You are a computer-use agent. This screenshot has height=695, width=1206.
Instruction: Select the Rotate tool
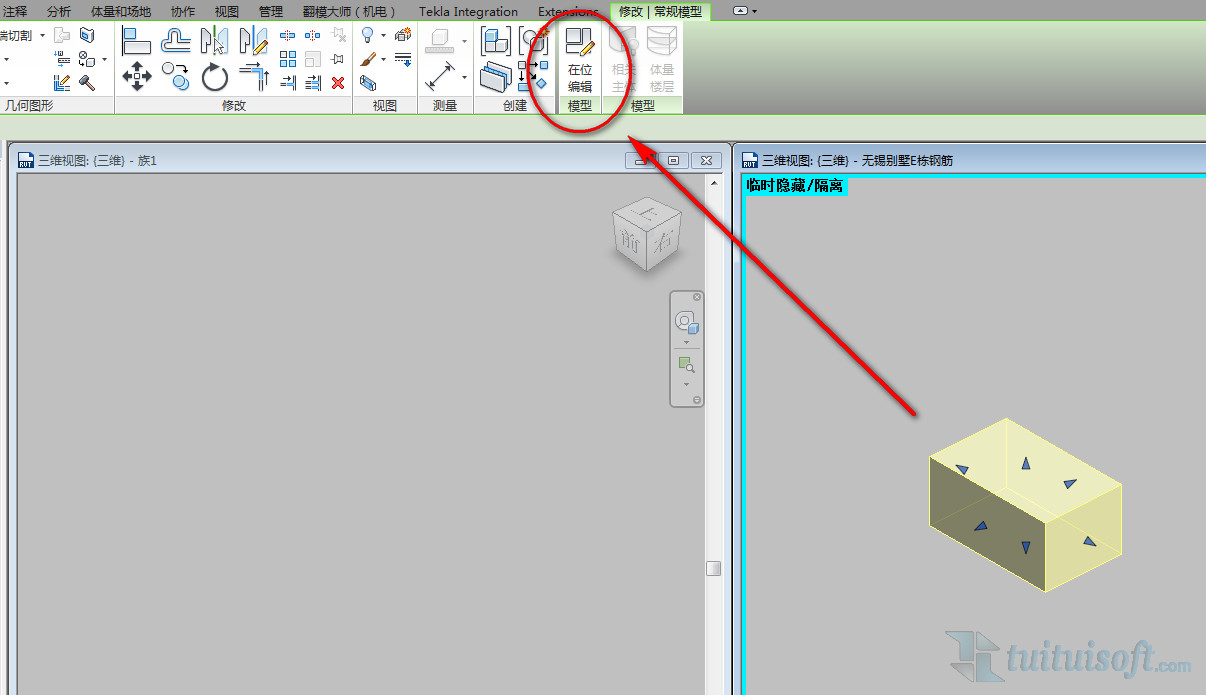coord(215,76)
